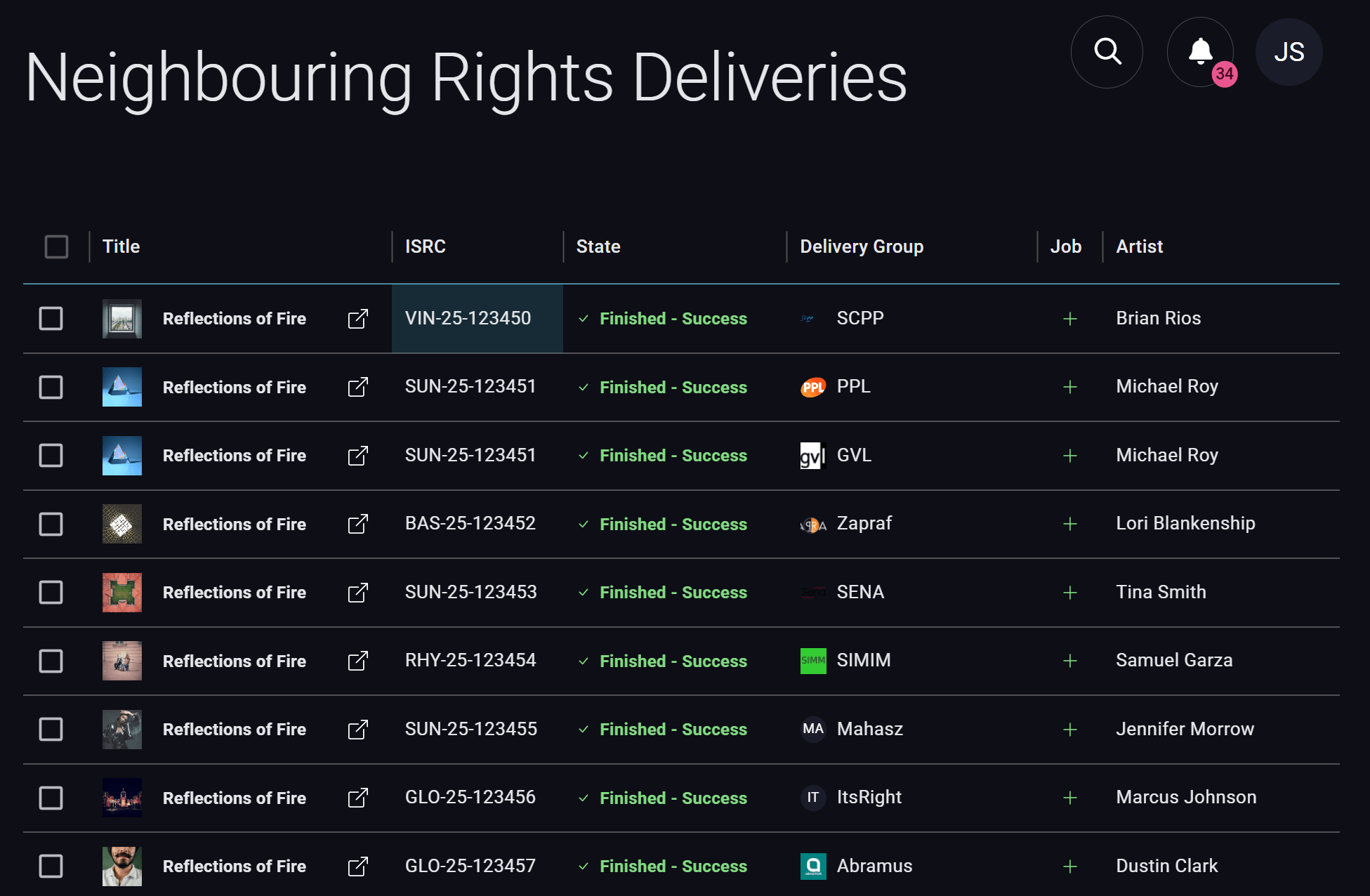The width and height of the screenshot is (1370, 896).
Task: Open external link for GLO-25-123456 row
Action: pyautogui.click(x=358, y=798)
